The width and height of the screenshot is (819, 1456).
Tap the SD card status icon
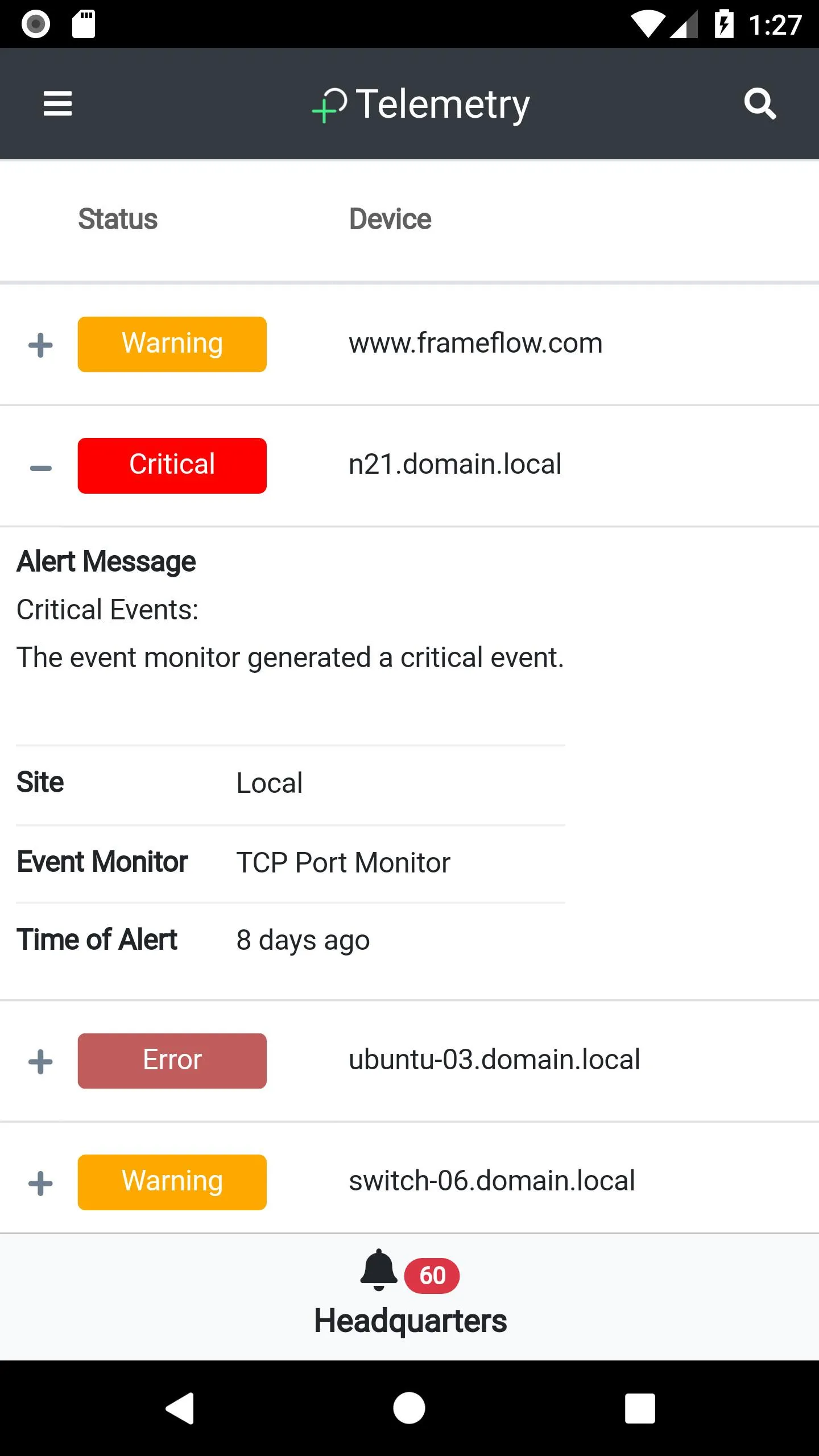pyautogui.click(x=84, y=24)
